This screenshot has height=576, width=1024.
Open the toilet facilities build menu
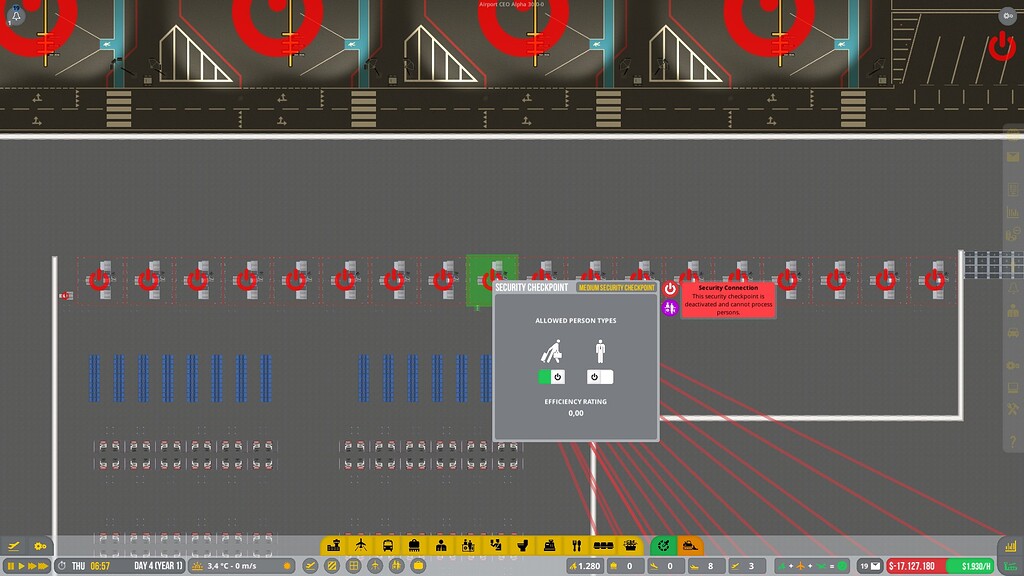point(522,545)
